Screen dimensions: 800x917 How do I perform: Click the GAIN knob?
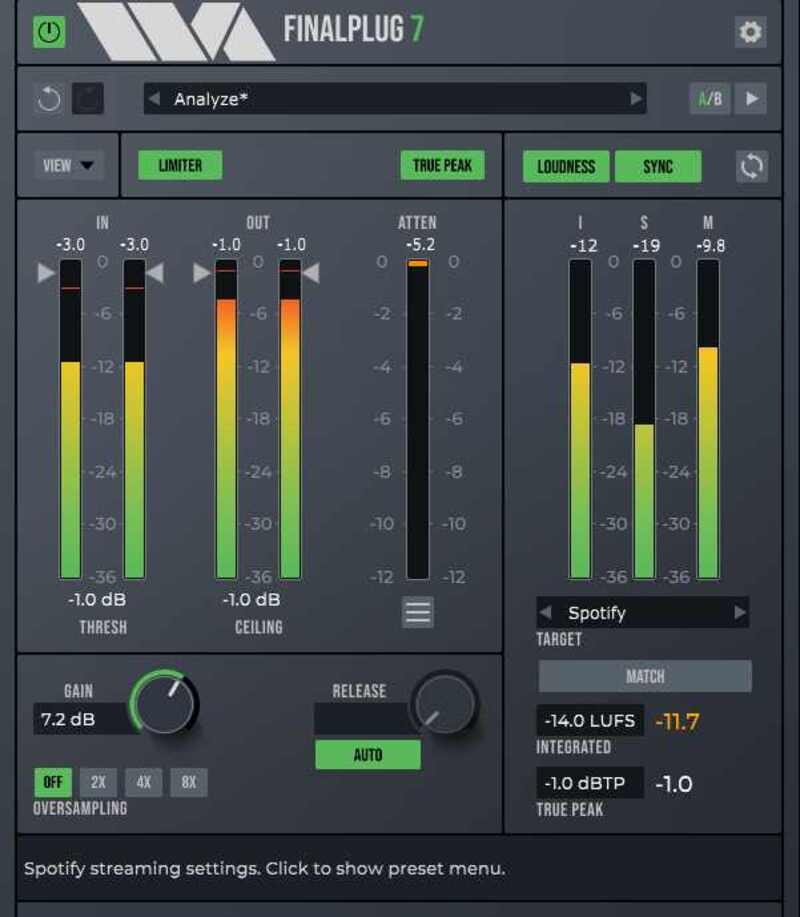click(x=165, y=704)
